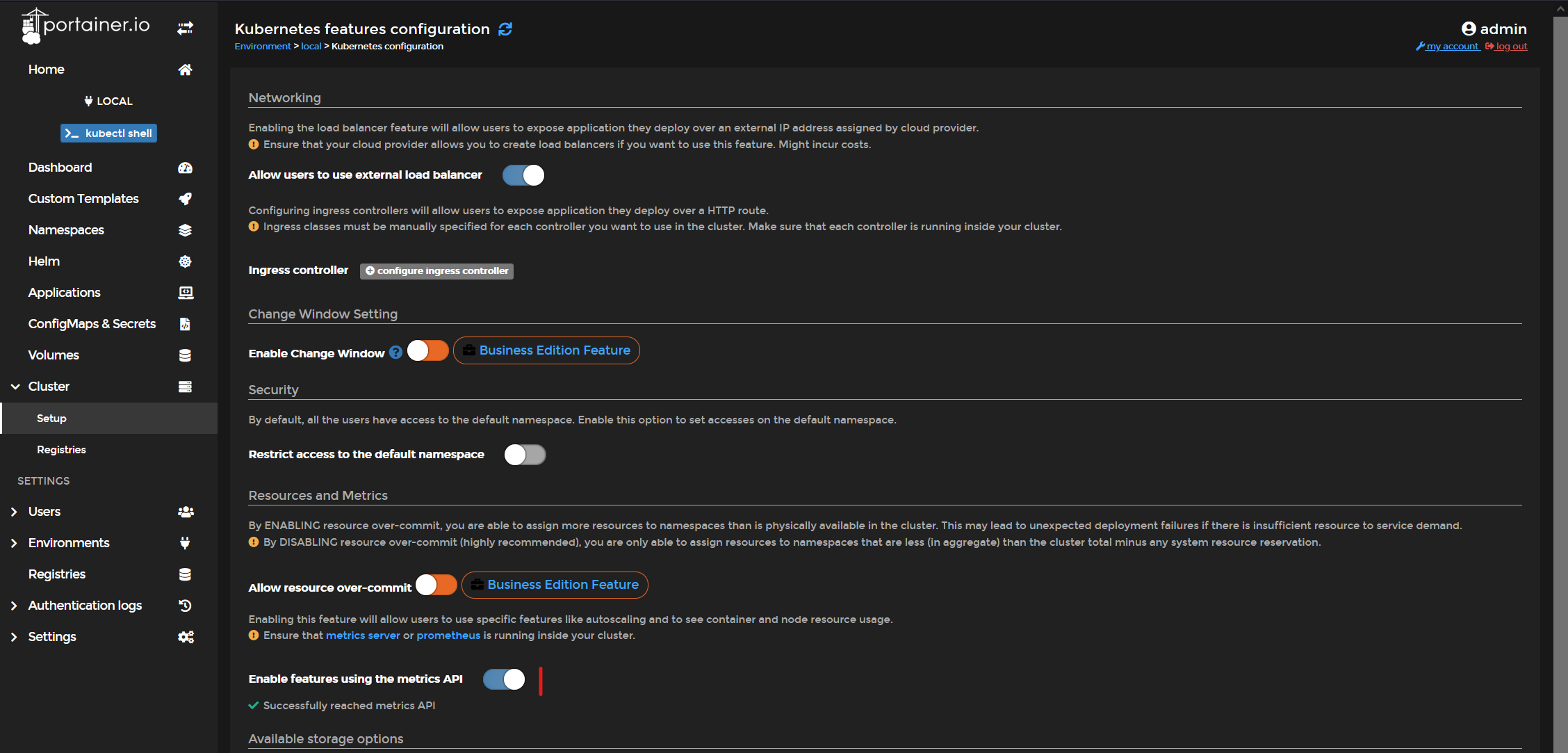This screenshot has height=753, width=1568.
Task: Open the metrics server link
Action: [x=363, y=635]
